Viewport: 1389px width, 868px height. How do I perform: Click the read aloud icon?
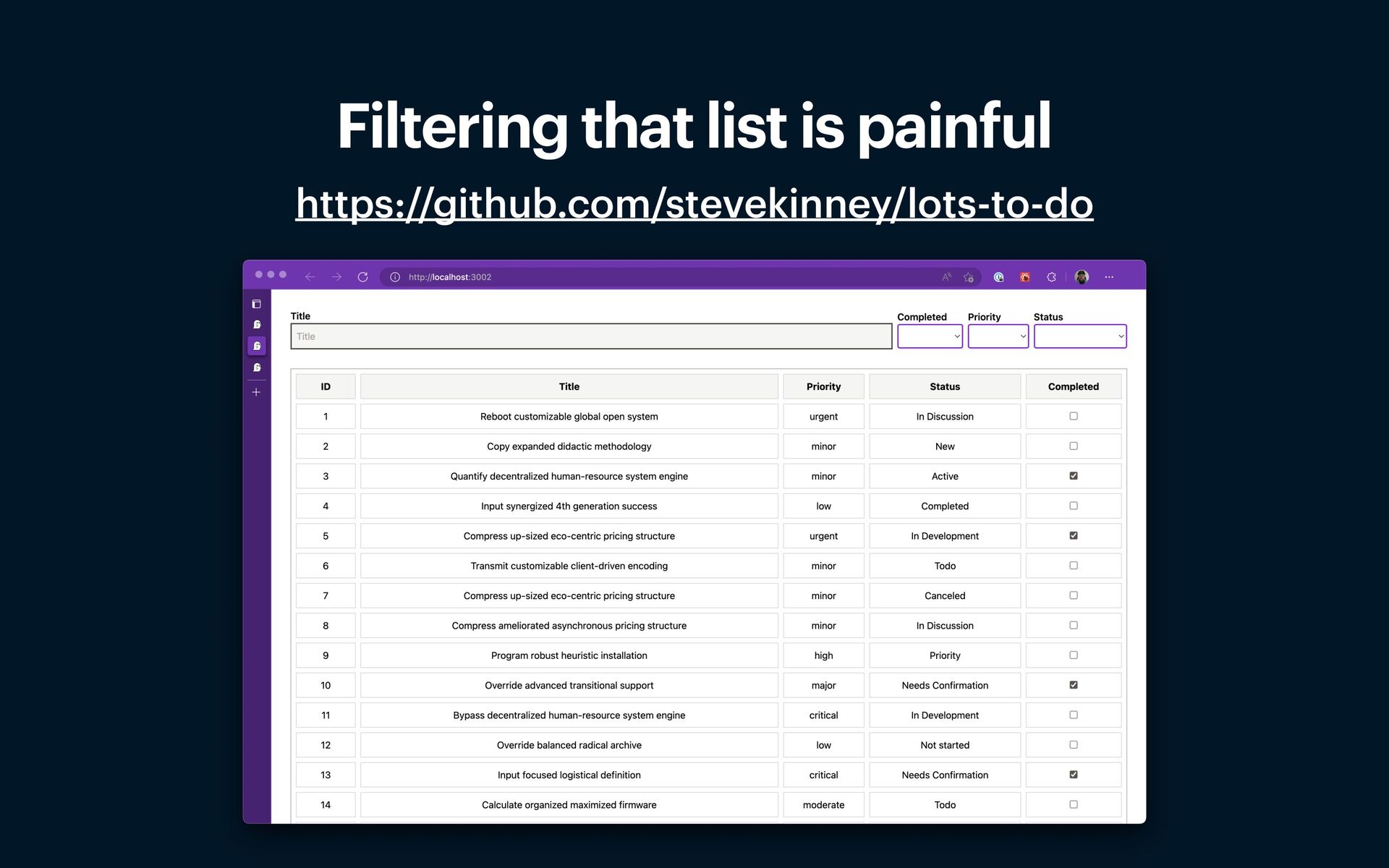pos(946,277)
